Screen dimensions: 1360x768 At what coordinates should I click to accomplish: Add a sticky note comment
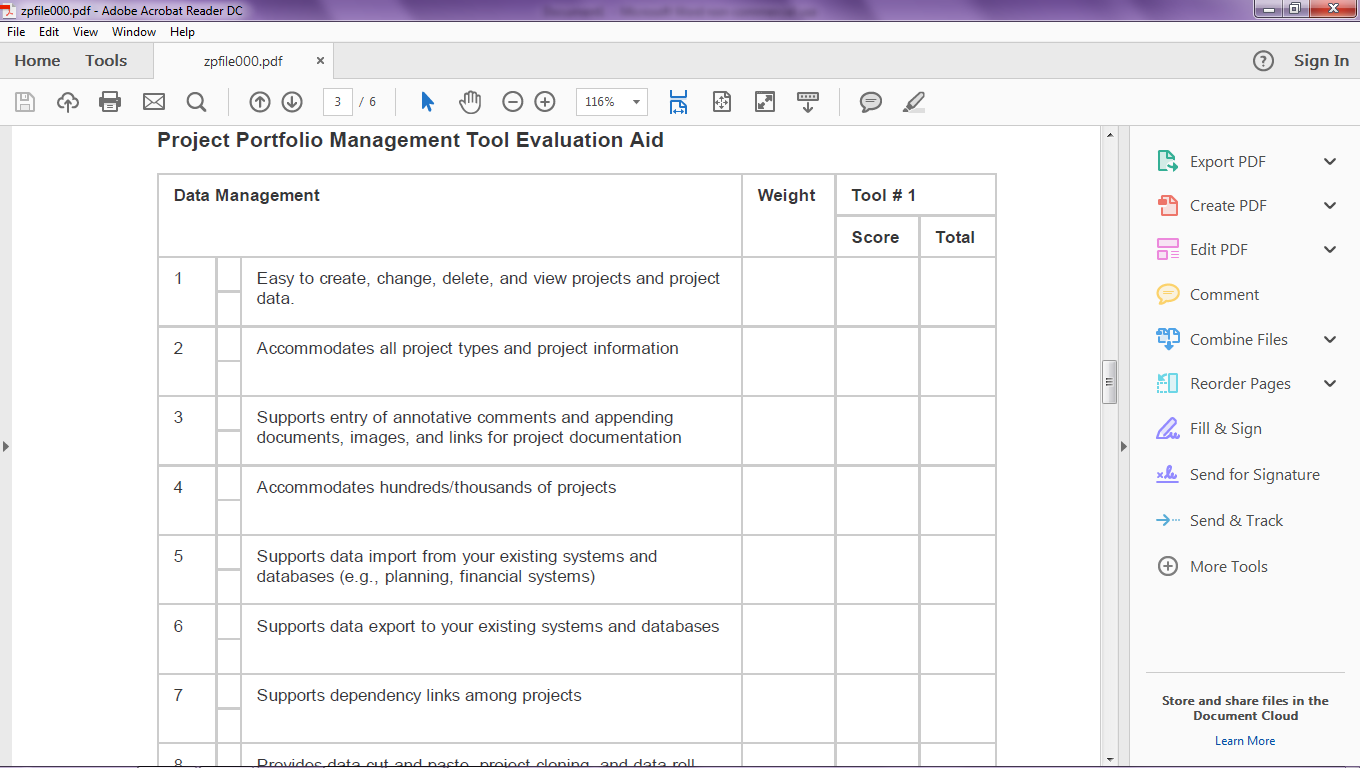click(x=870, y=101)
